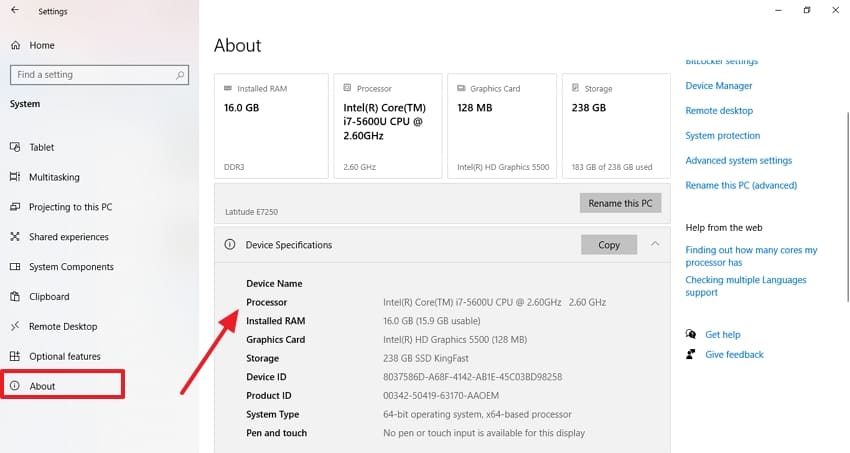850x453 pixels.
Task: Click the 238 GB SSD KingFast value
Action: (426, 358)
